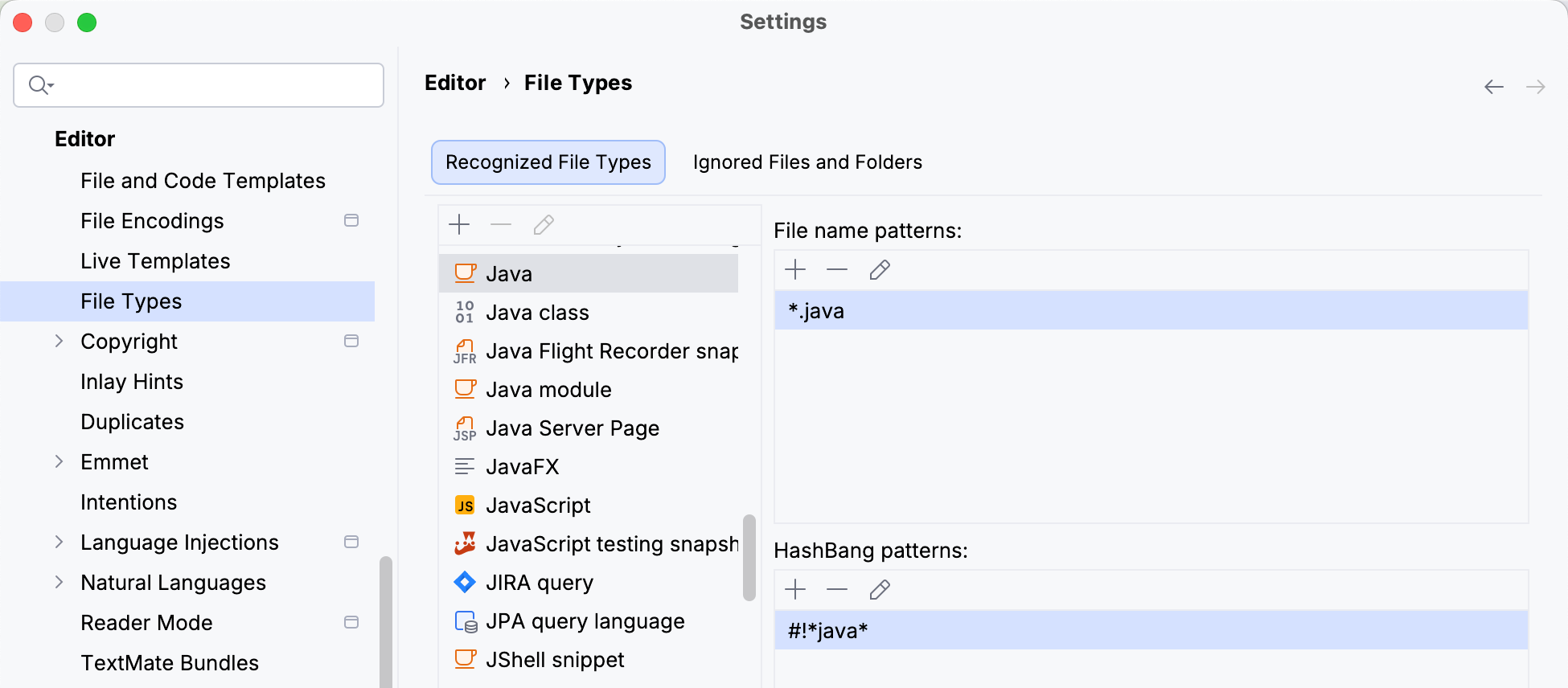Select File Types in the sidebar
Screen dimensions: 1568x688
(x=187, y=301)
